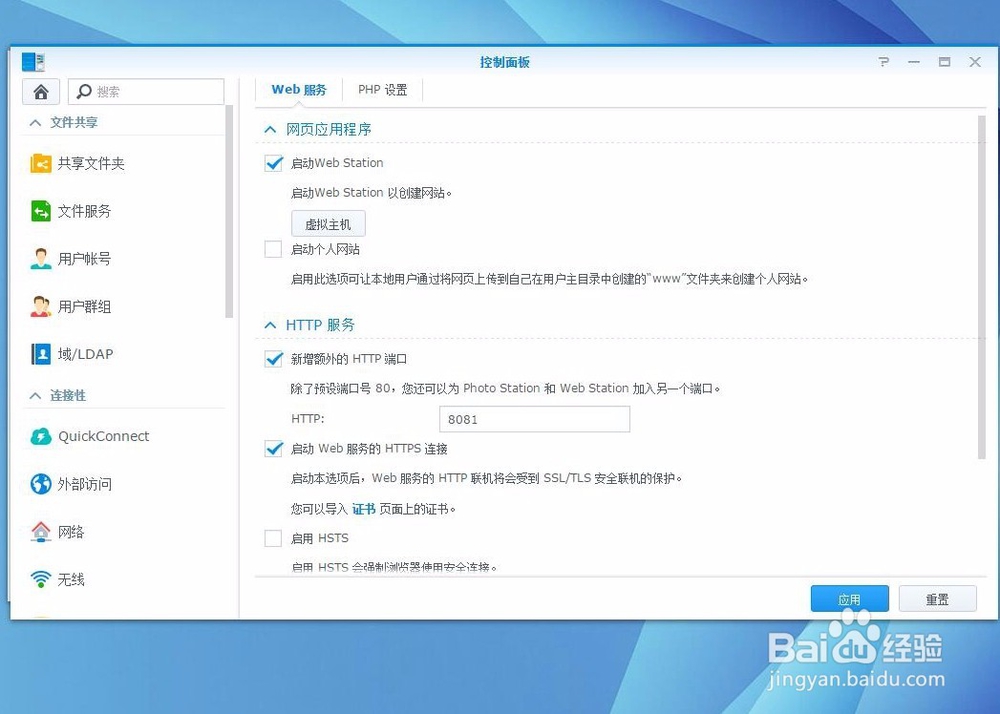
Task: Enable the 启动个人网站 option
Action: coord(273,248)
